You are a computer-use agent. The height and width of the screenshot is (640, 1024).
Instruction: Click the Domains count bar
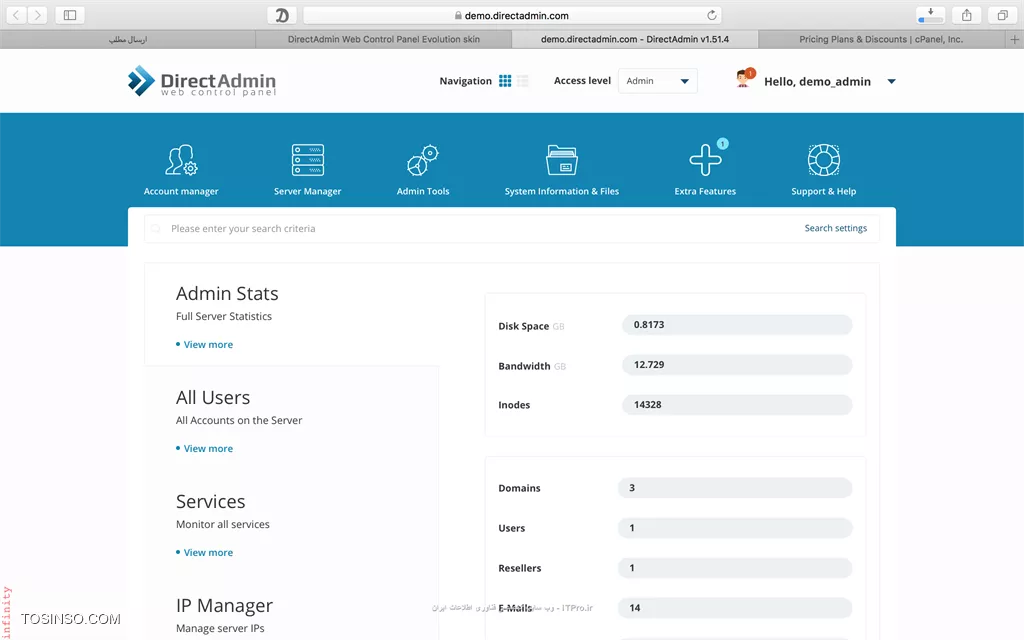tap(735, 488)
